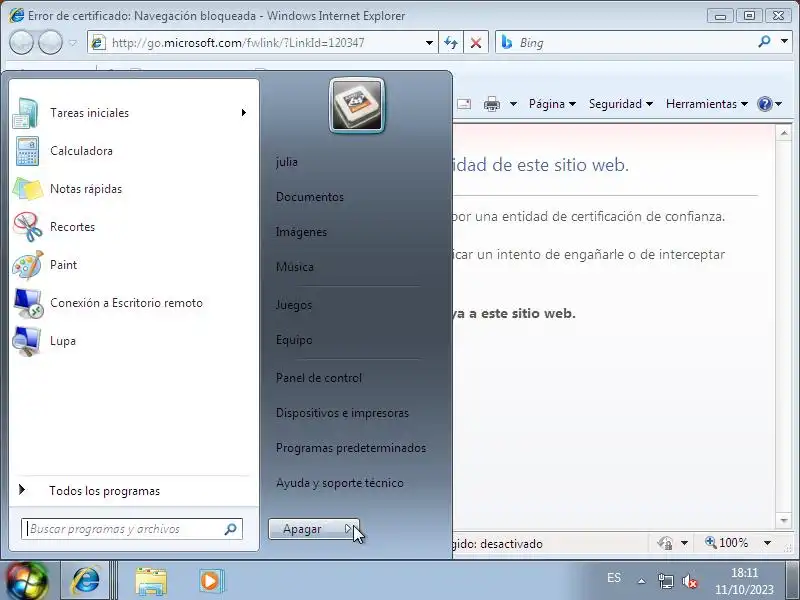
Task: Open the Página menu
Action: point(553,104)
